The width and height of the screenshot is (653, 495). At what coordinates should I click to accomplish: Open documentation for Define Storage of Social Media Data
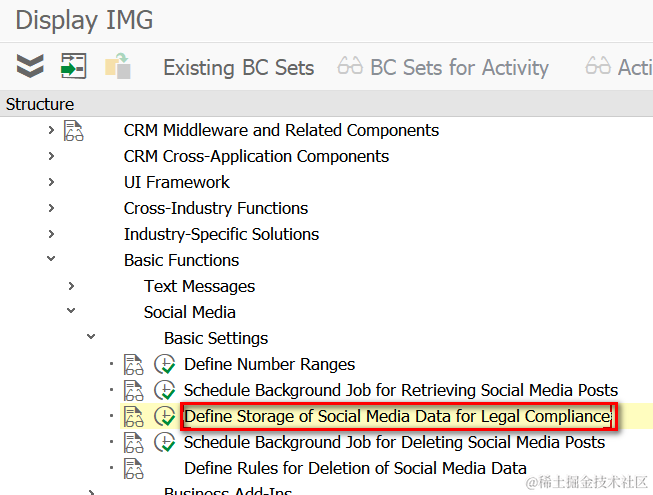[x=134, y=417]
